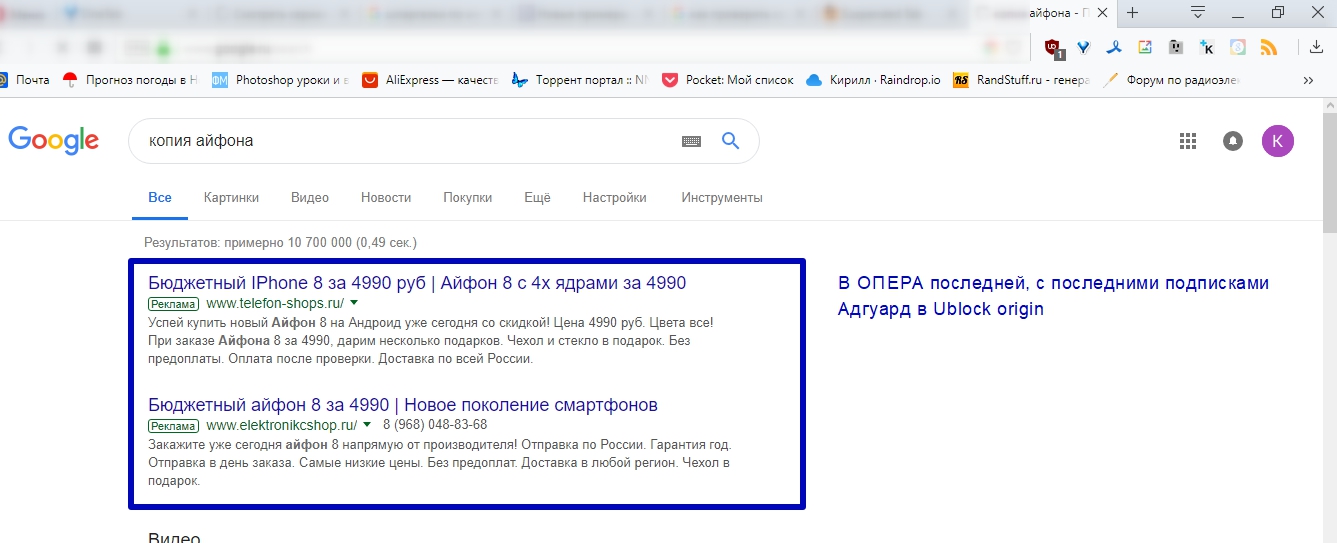Click the colorful rounded-square extension icon
Viewport: 1337px width, 543px height.
click(1238, 47)
